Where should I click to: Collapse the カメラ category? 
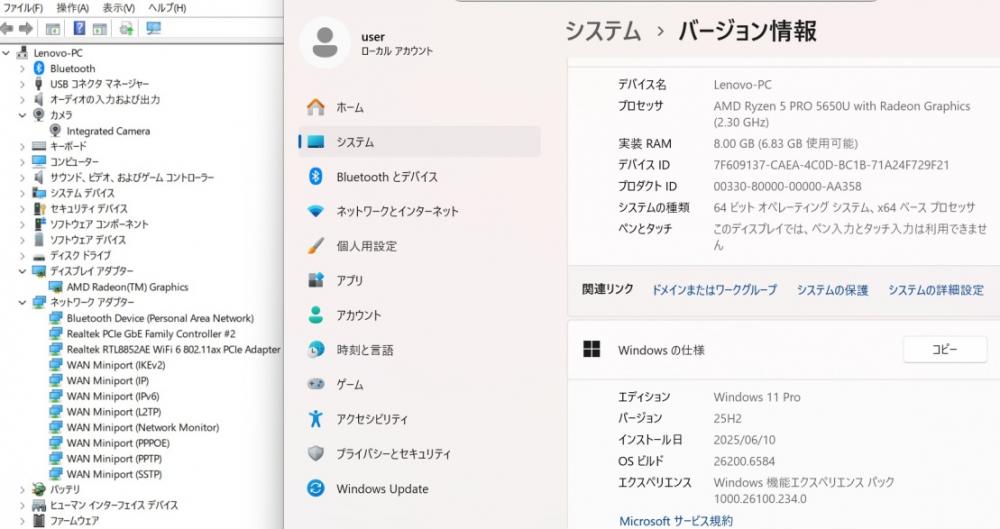[22, 115]
